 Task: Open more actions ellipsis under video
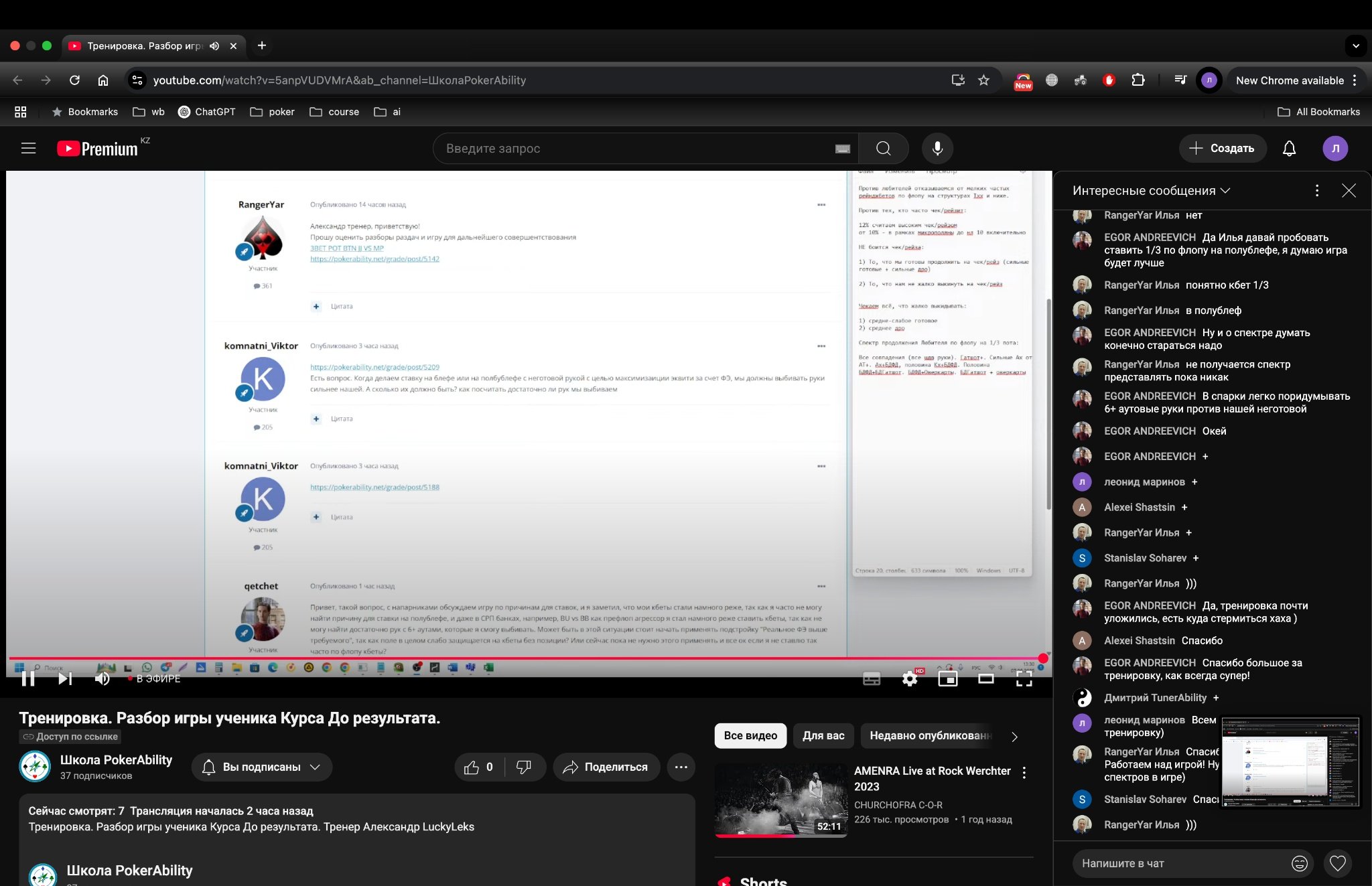tap(681, 767)
